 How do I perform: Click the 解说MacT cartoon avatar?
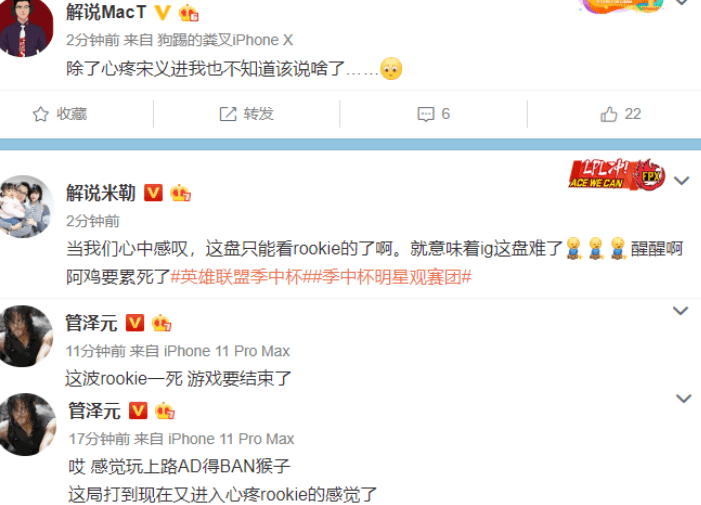coord(26,28)
